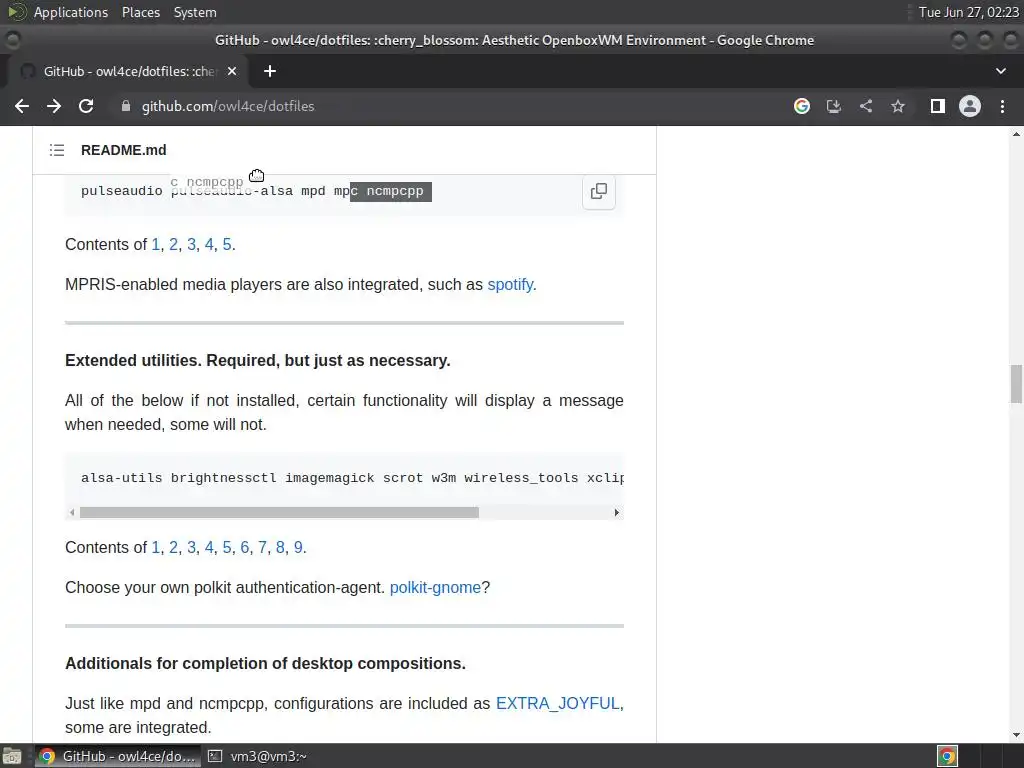Open the Chrome profile avatar
The height and width of the screenshot is (768, 1024).
(970, 106)
